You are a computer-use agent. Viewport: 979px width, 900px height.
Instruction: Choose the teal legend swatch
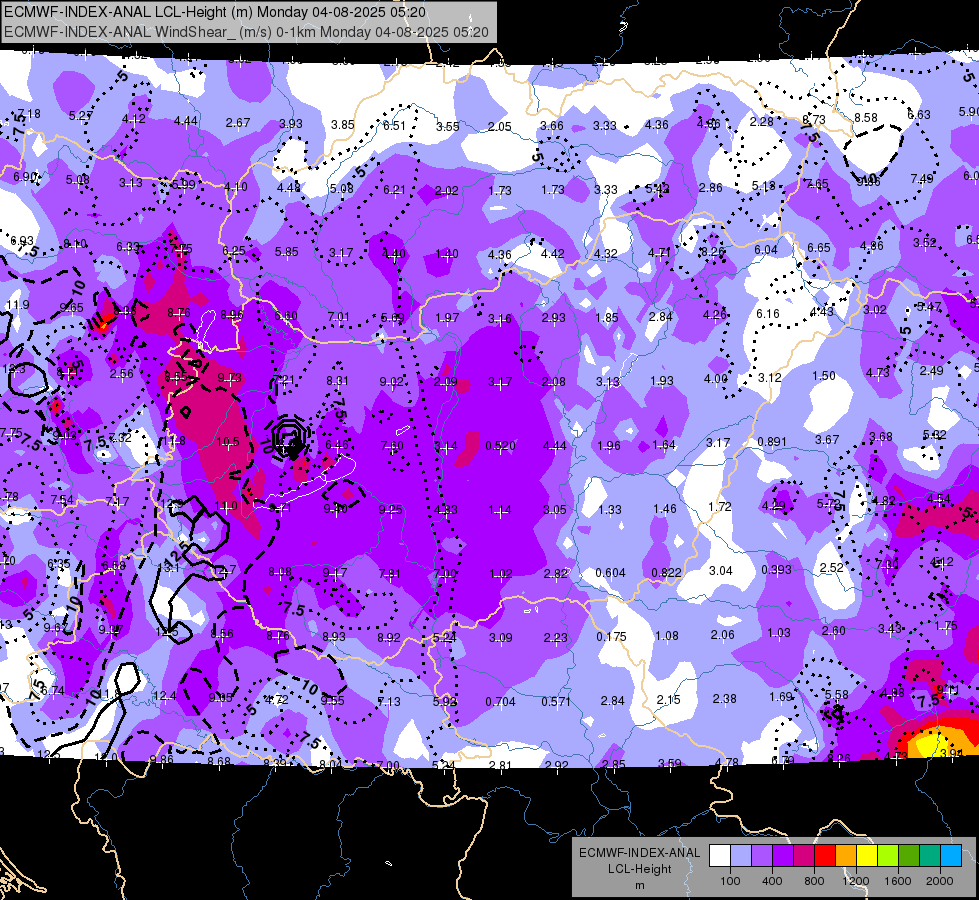[x=930, y=855]
